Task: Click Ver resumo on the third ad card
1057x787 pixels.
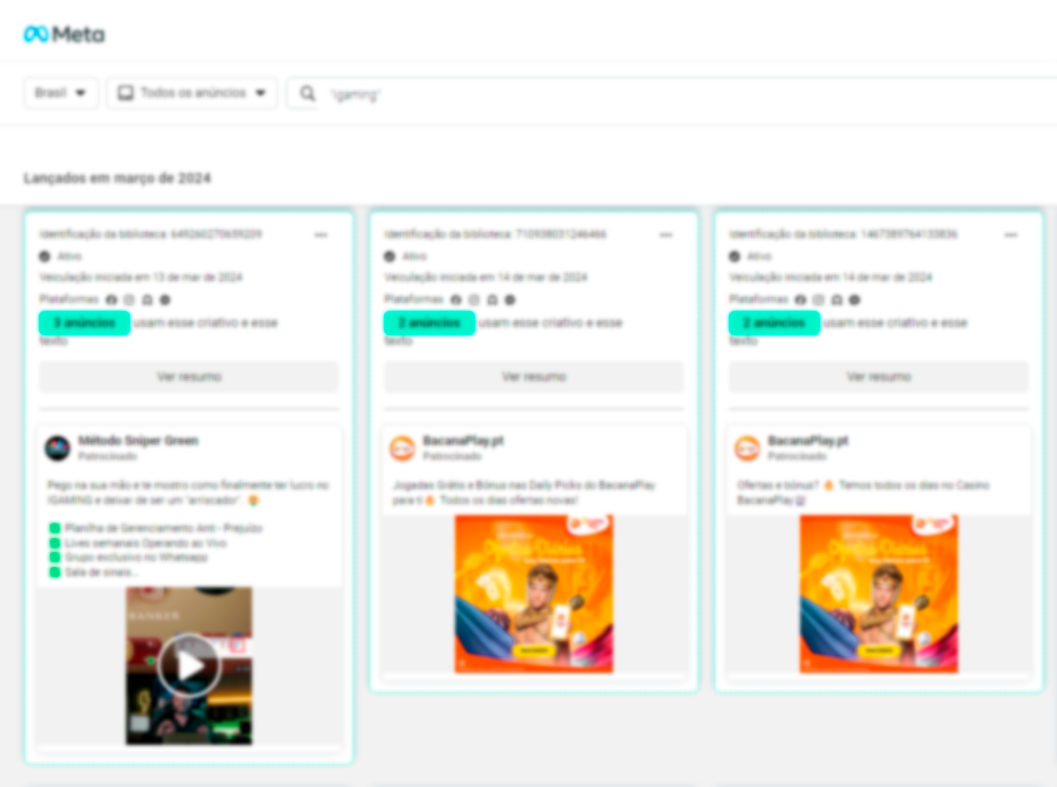Action: tap(879, 377)
